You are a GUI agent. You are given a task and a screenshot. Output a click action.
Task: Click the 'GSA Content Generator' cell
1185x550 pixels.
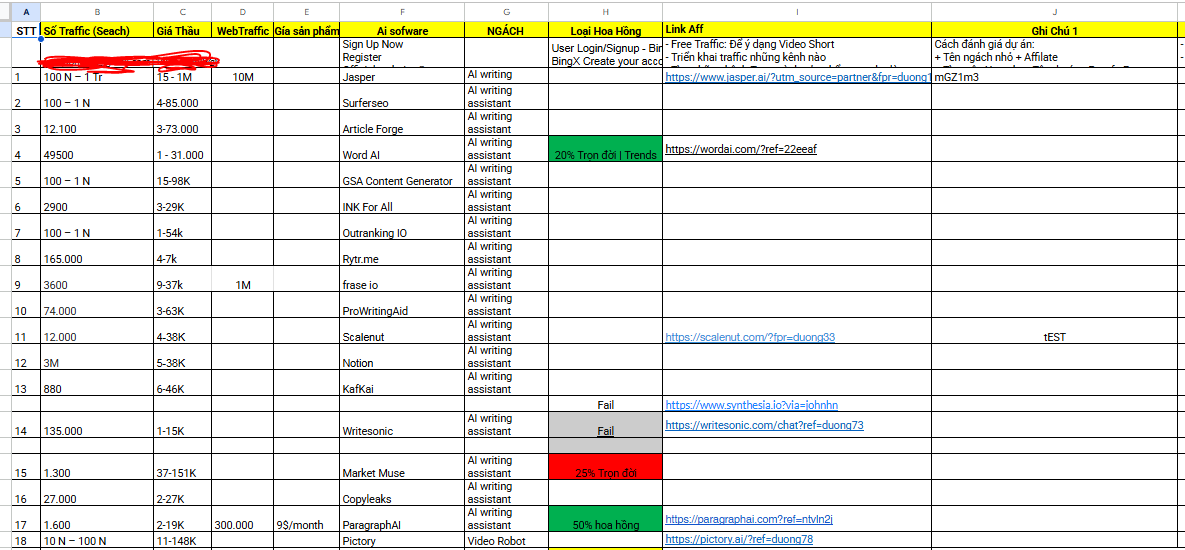[402, 175]
